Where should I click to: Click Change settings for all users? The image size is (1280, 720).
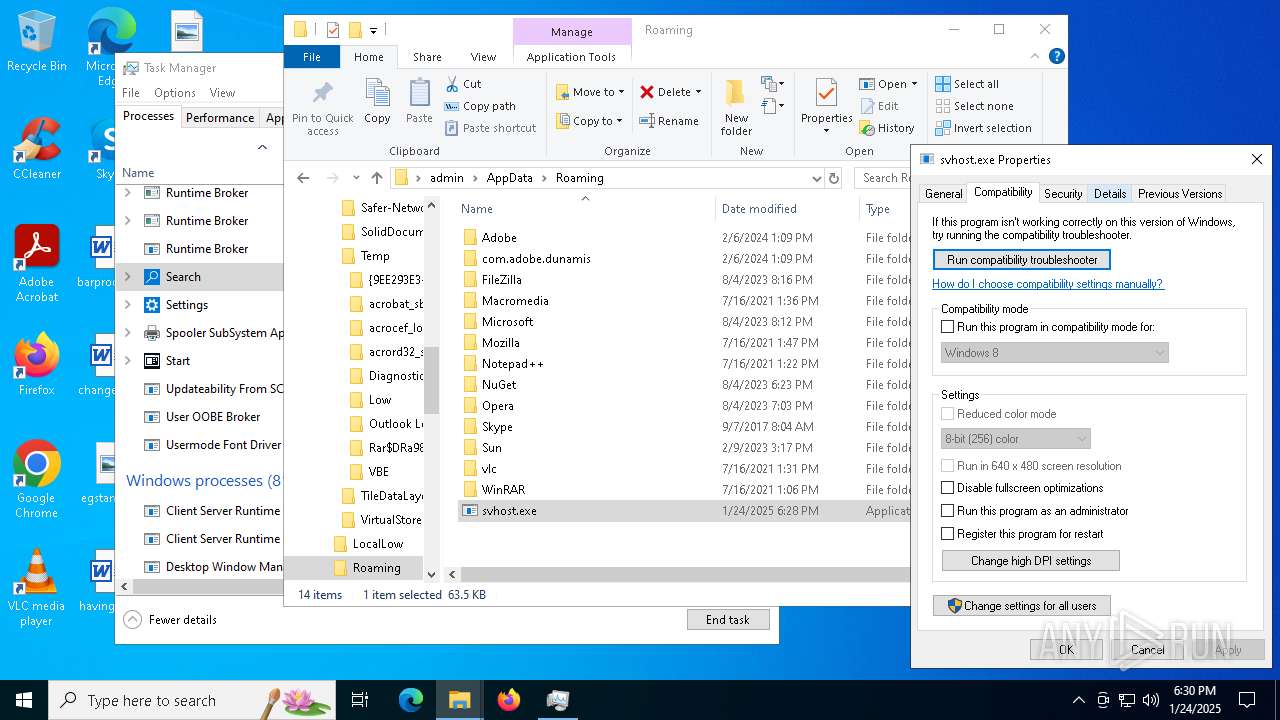[x=1021, y=606]
